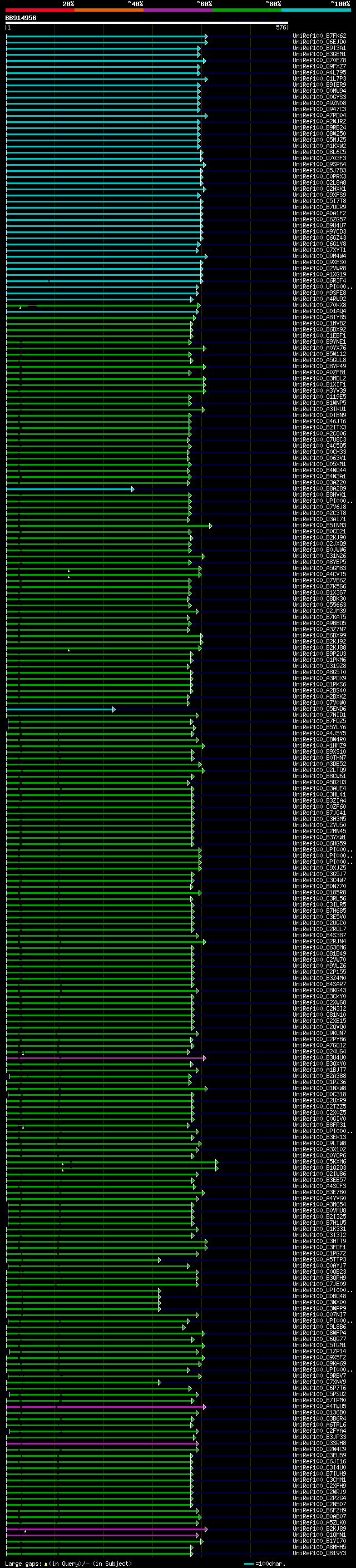The image size is (356, 1568).
Task: Select the query ID BB914956
Action: point(21,18)
